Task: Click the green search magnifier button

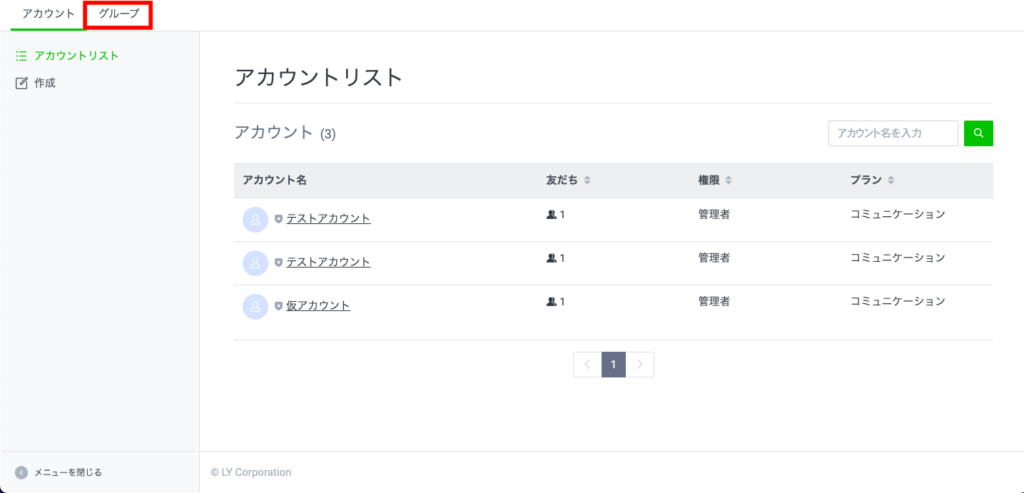Action: pyautogui.click(x=978, y=133)
